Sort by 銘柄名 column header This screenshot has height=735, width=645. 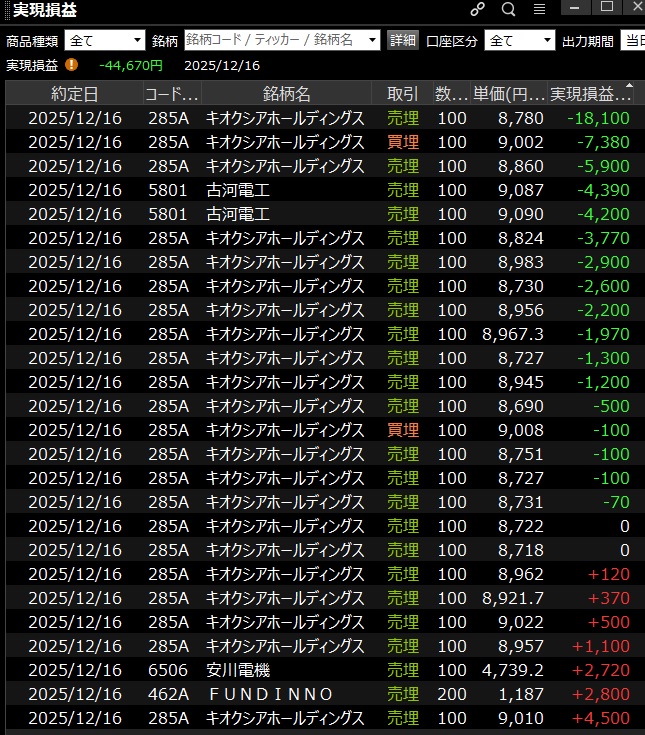pyautogui.click(x=286, y=94)
